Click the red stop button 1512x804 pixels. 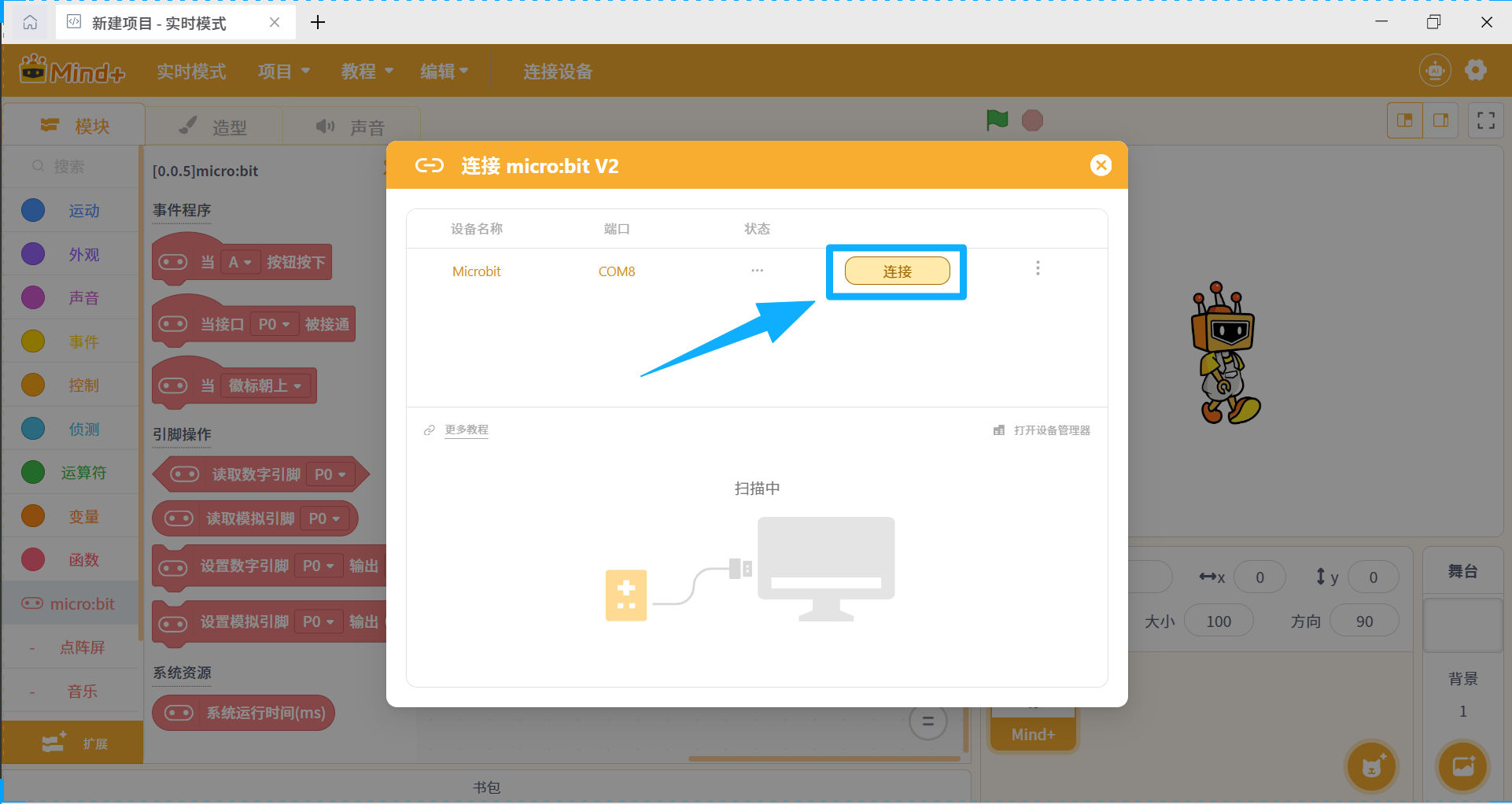pos(1032,120)
